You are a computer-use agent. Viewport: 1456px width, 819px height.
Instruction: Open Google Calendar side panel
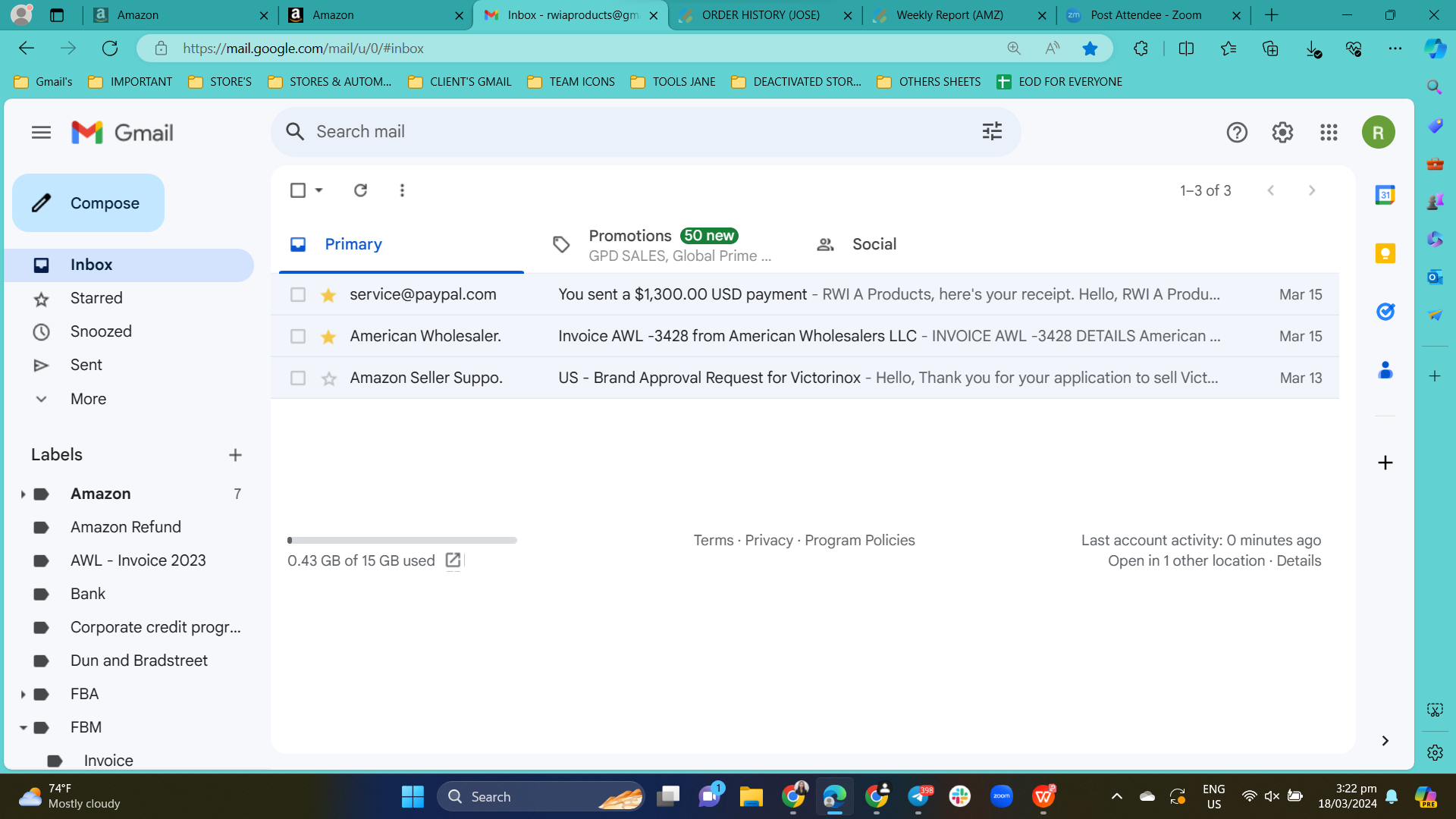pyautogui.click(x=1385, y=195)
